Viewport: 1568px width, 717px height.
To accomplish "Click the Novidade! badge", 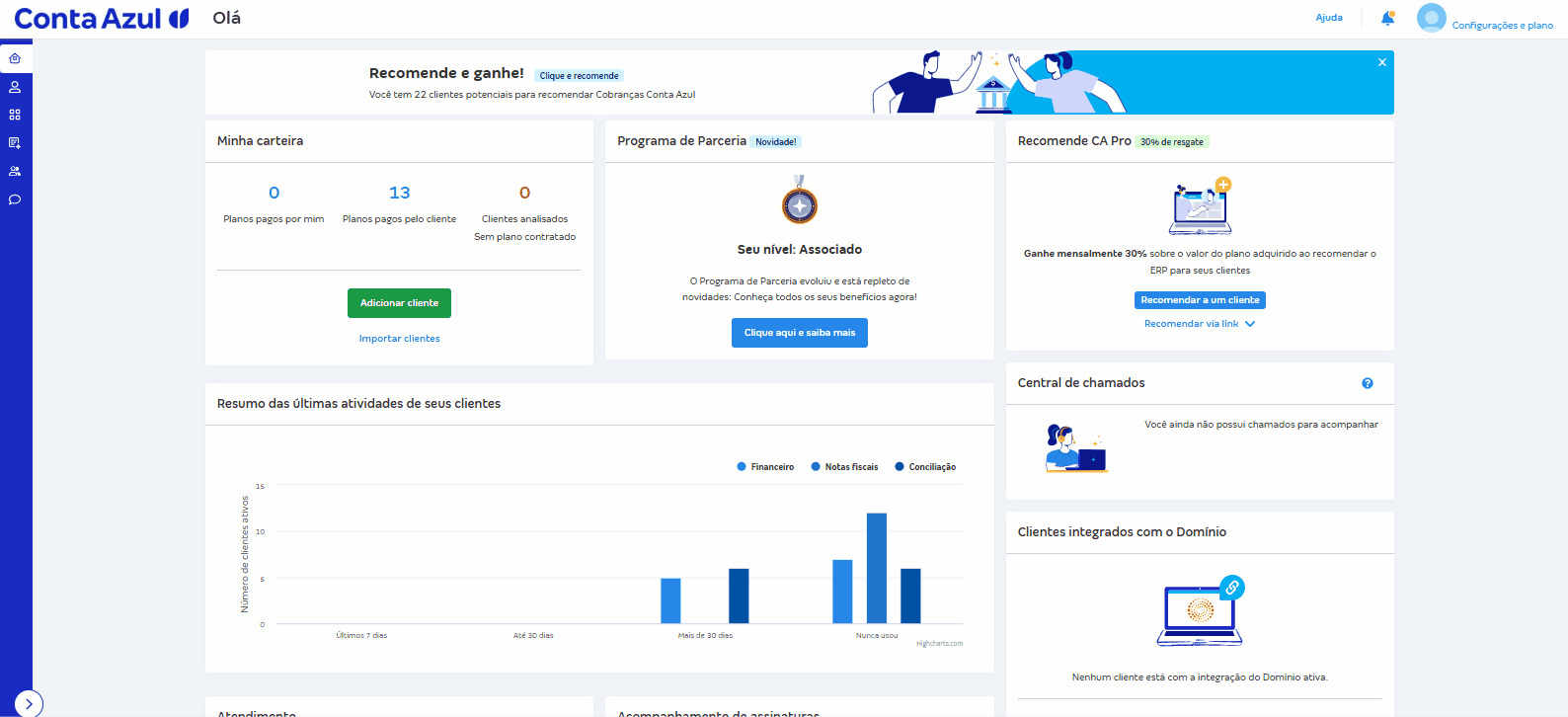I will 776,142.
